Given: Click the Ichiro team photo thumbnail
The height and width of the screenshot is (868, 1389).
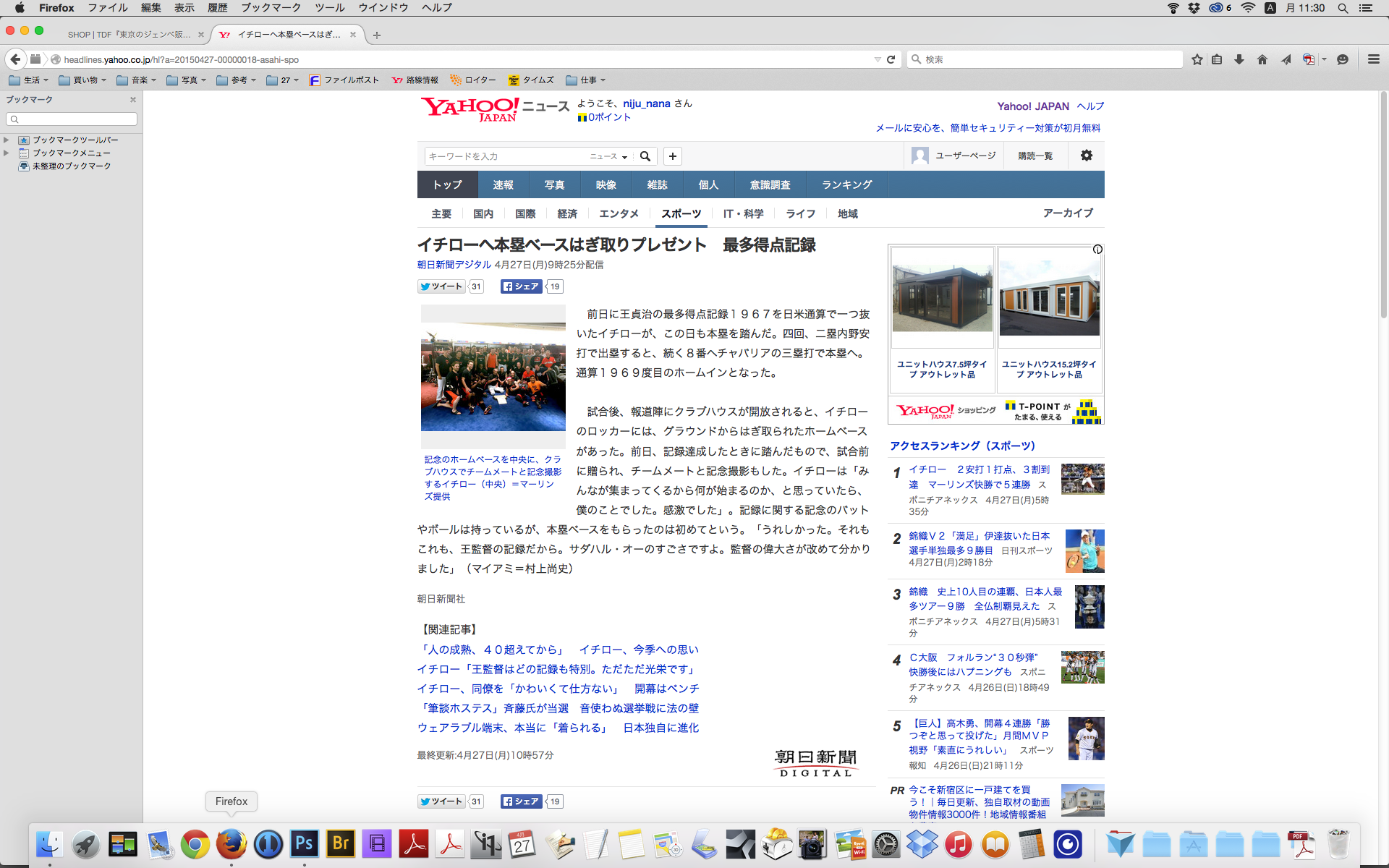Looking at the screenshot, I should point(493,377).
